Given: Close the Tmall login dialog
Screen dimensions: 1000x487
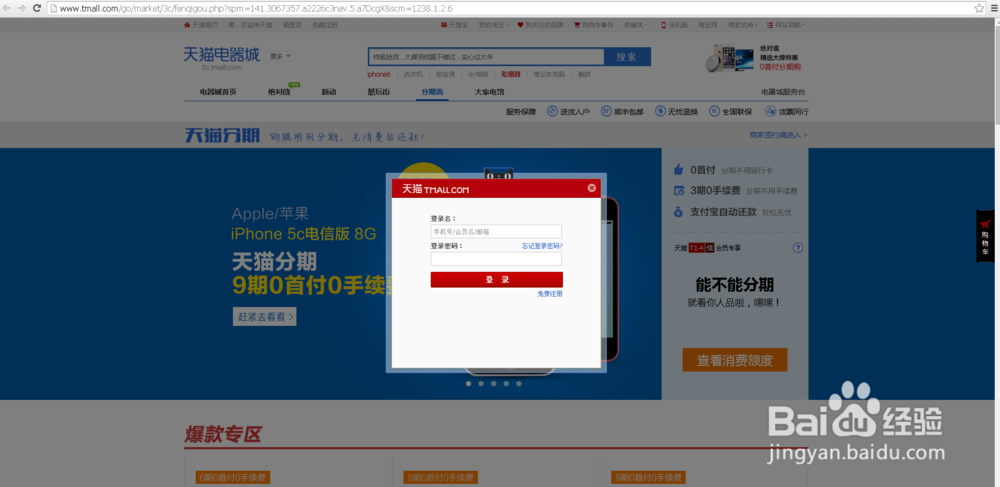Looking at the screenshot, I should (591, 188).
